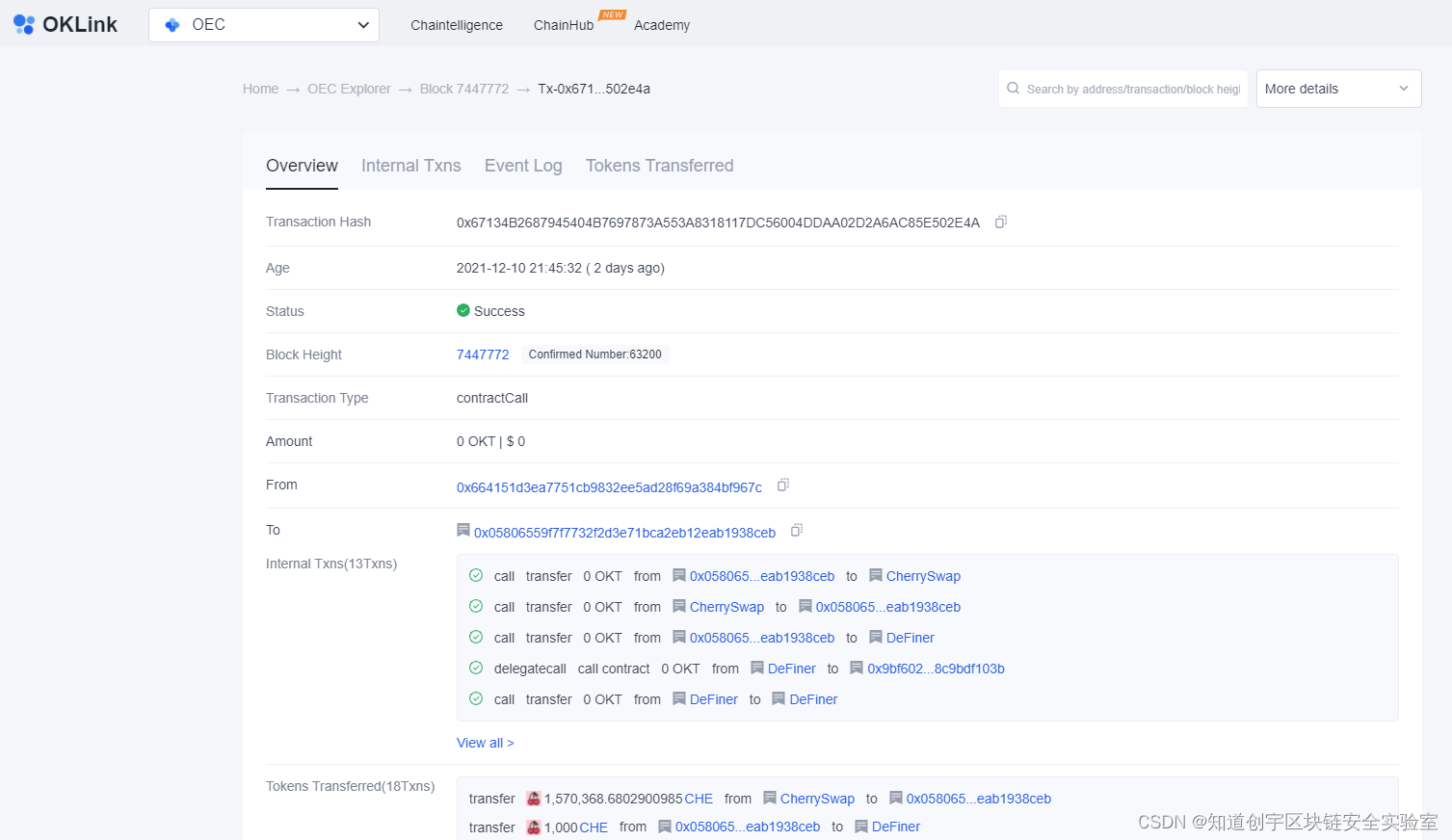Viewport: 1452px width, 840px height.
Task: Open CHE token in 1,000 transfer
Action: [x=594, y=827]
